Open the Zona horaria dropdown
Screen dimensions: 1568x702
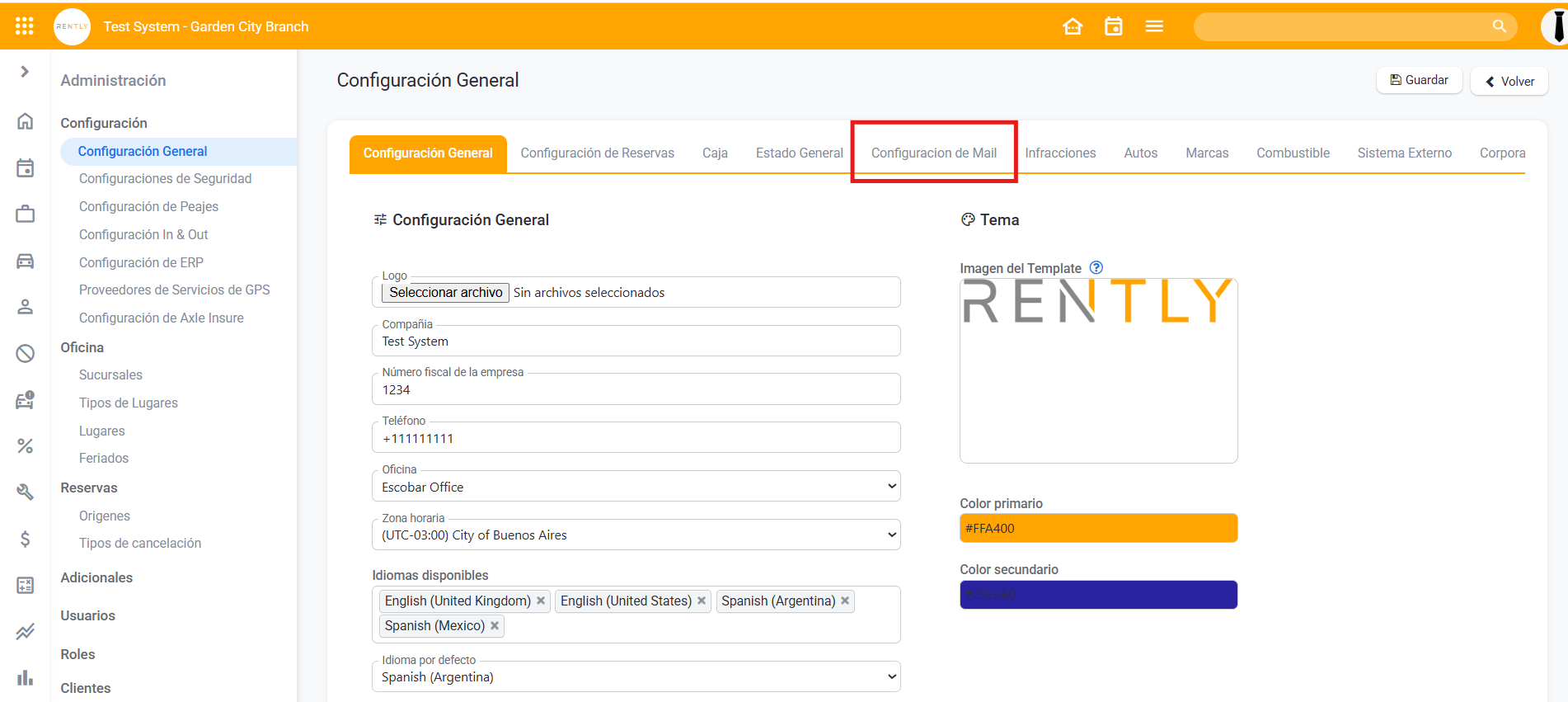tap(636, 535)
